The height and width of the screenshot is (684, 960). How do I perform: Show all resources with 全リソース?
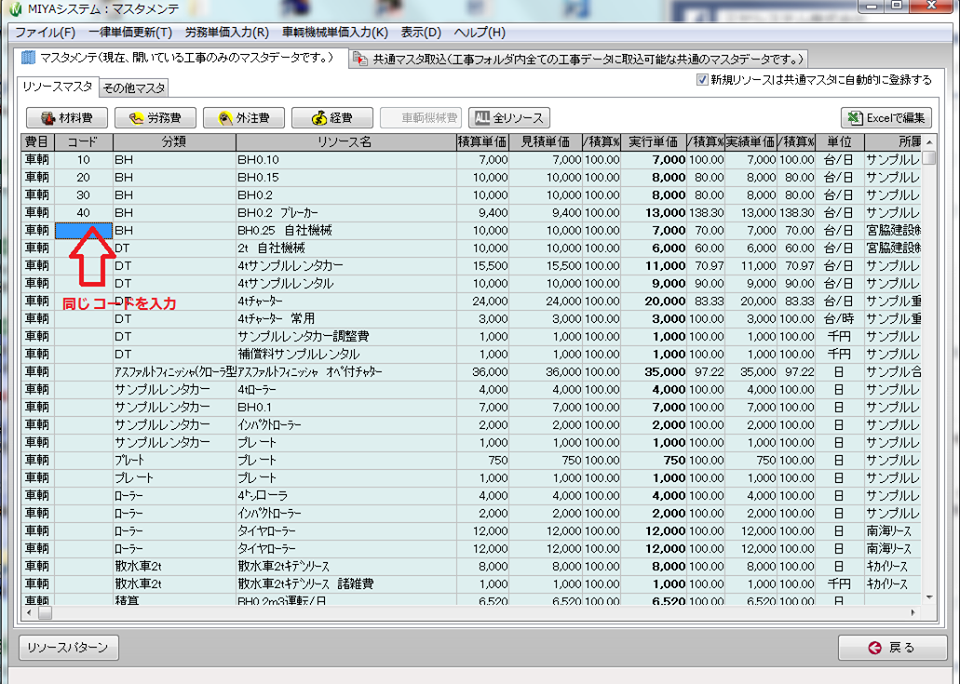(509, 118)
